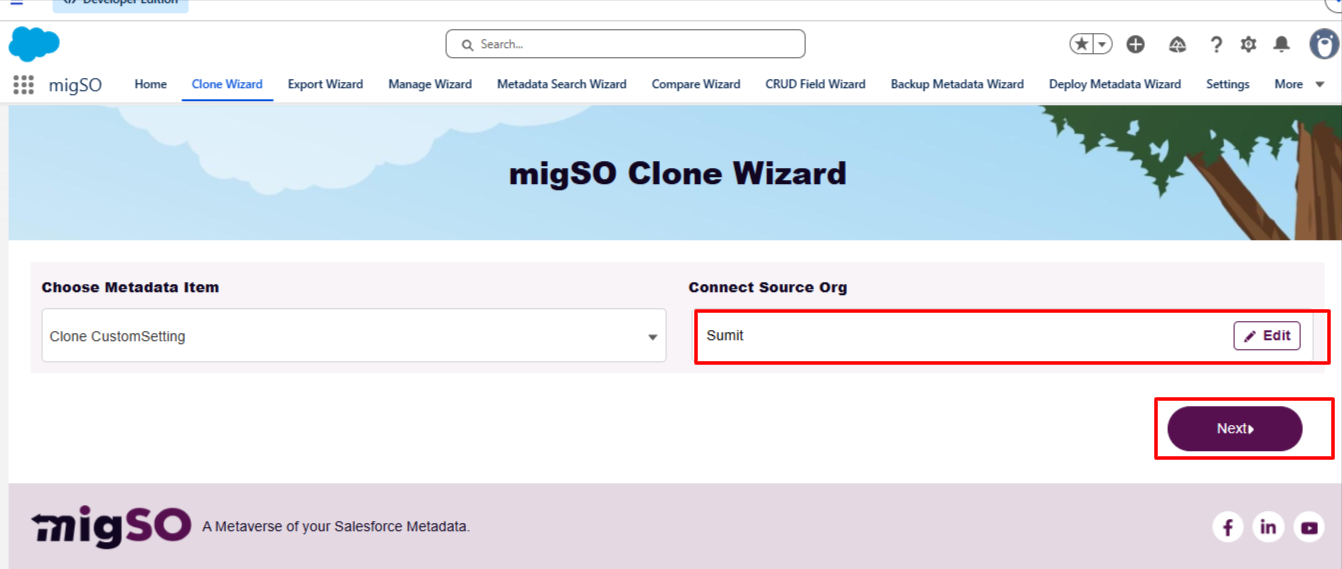This screenshot has height=569, width=1342.
Task: Go to the Settings tab
Action: click(1228, 84)
